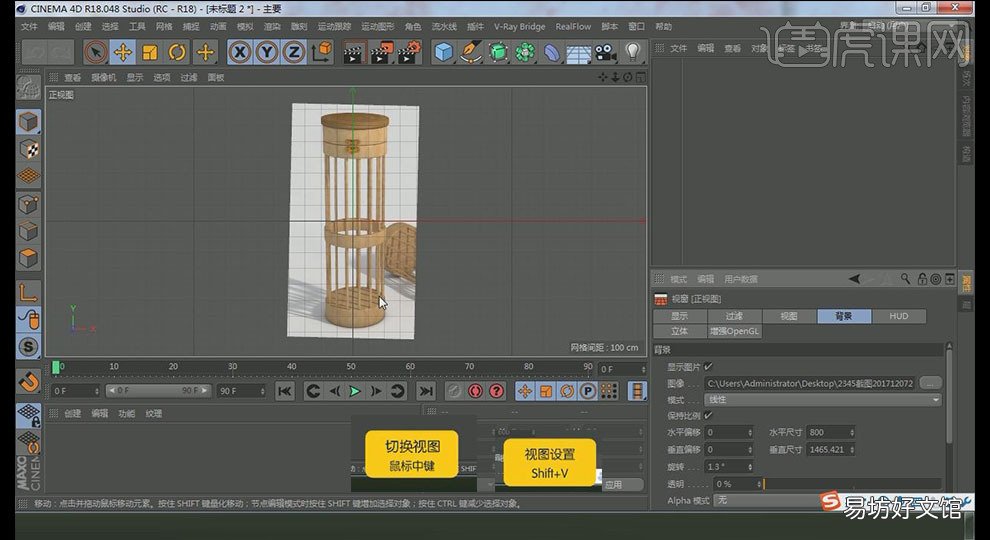Open the V-Ray Bridge menu
This screenshot has width=990, height=540.
pyautogui.click(x=520, y=27)
